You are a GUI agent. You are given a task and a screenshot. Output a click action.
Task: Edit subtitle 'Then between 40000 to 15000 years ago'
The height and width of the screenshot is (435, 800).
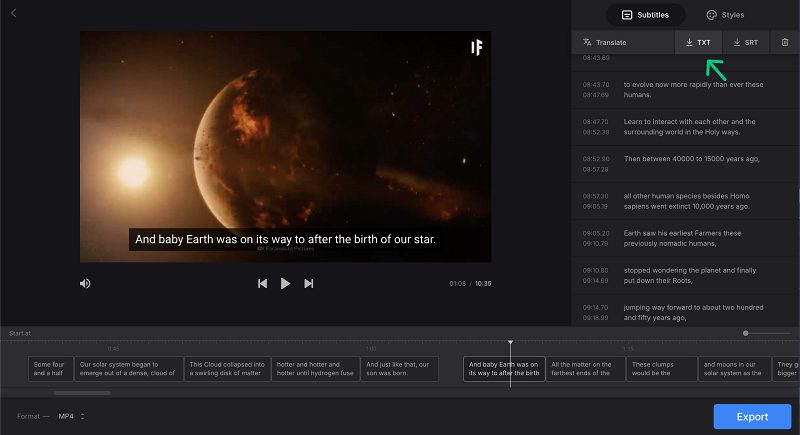click(x=691, y=159)
